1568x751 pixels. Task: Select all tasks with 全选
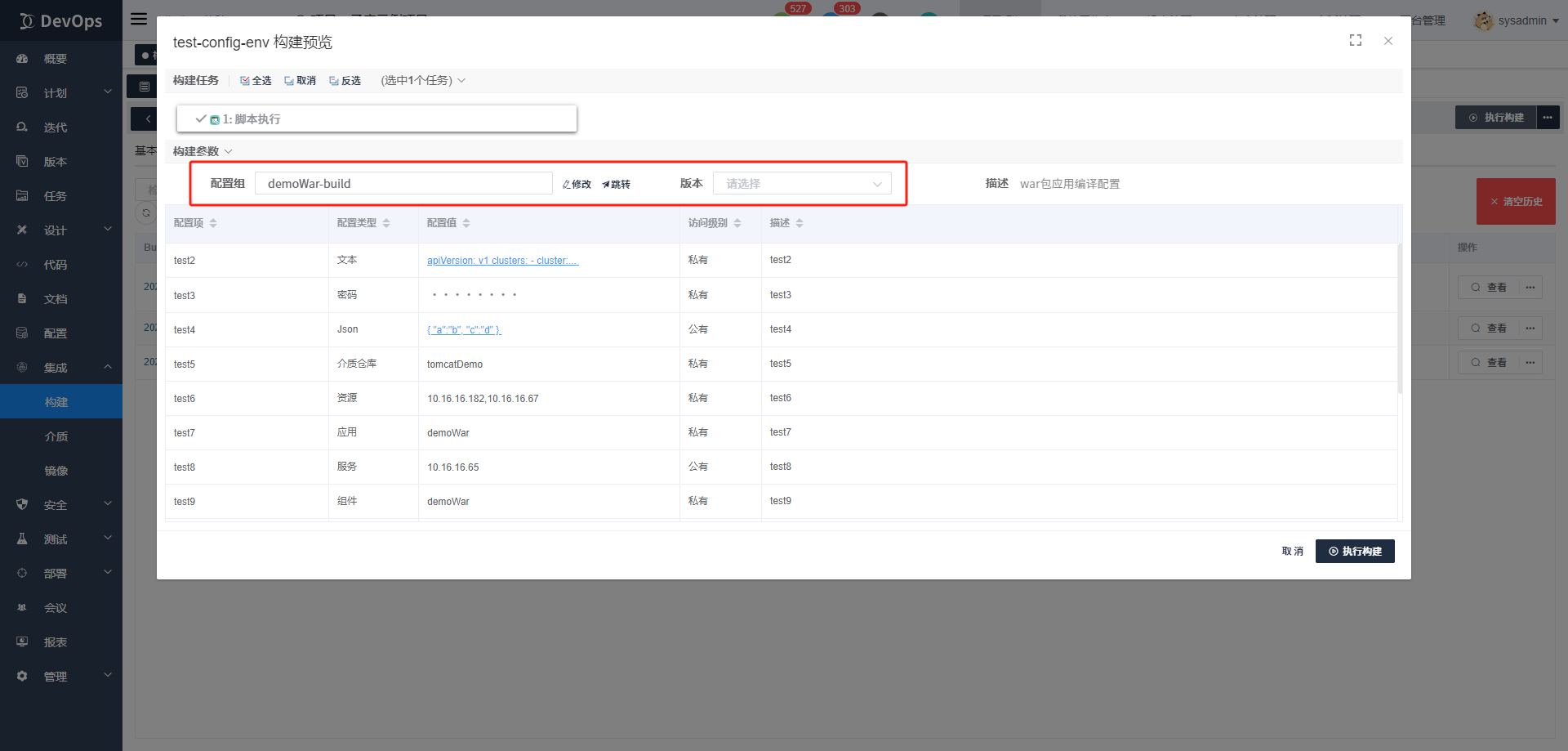(256, 81)
